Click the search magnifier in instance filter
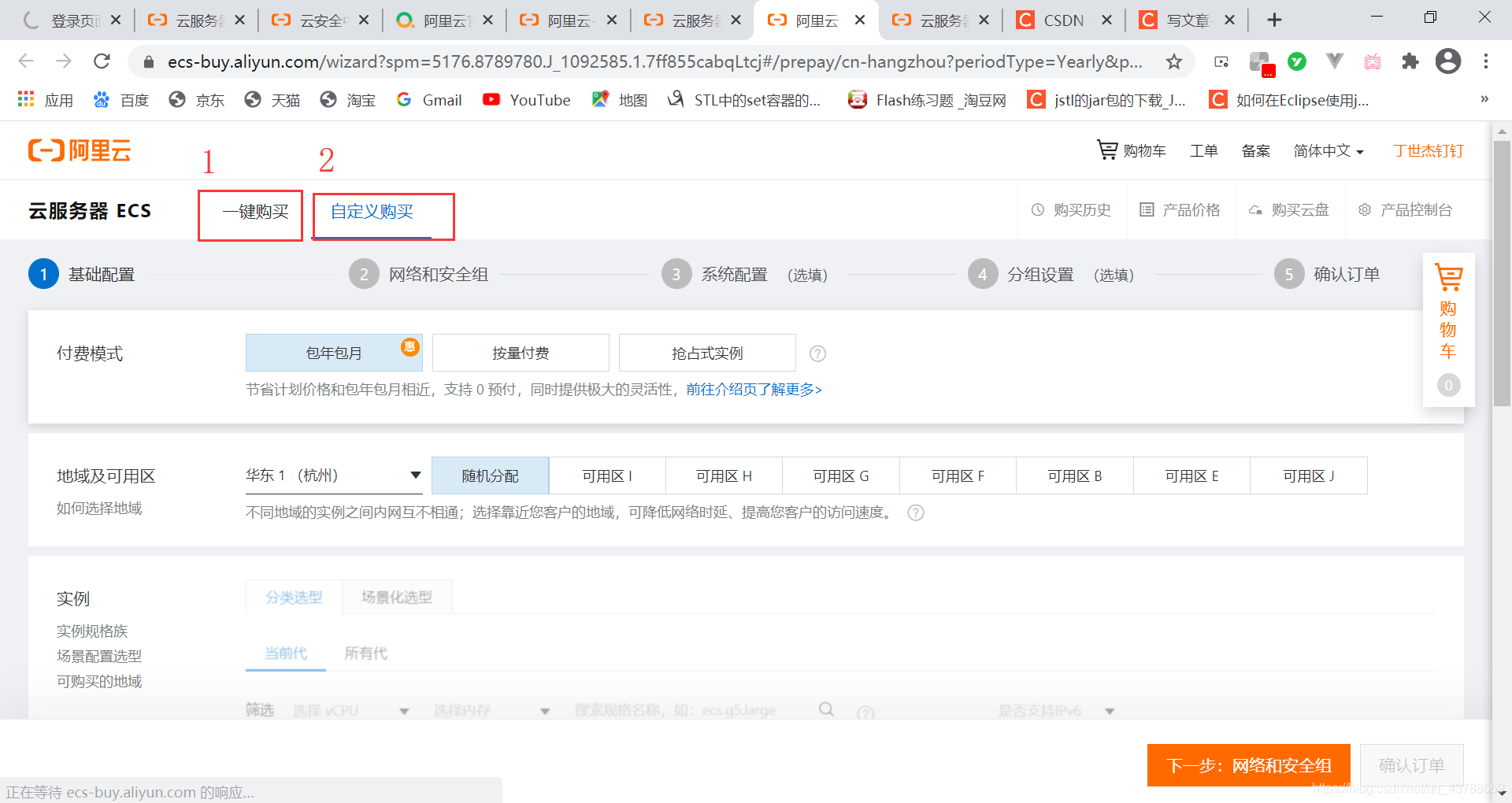 coord(826,709)
